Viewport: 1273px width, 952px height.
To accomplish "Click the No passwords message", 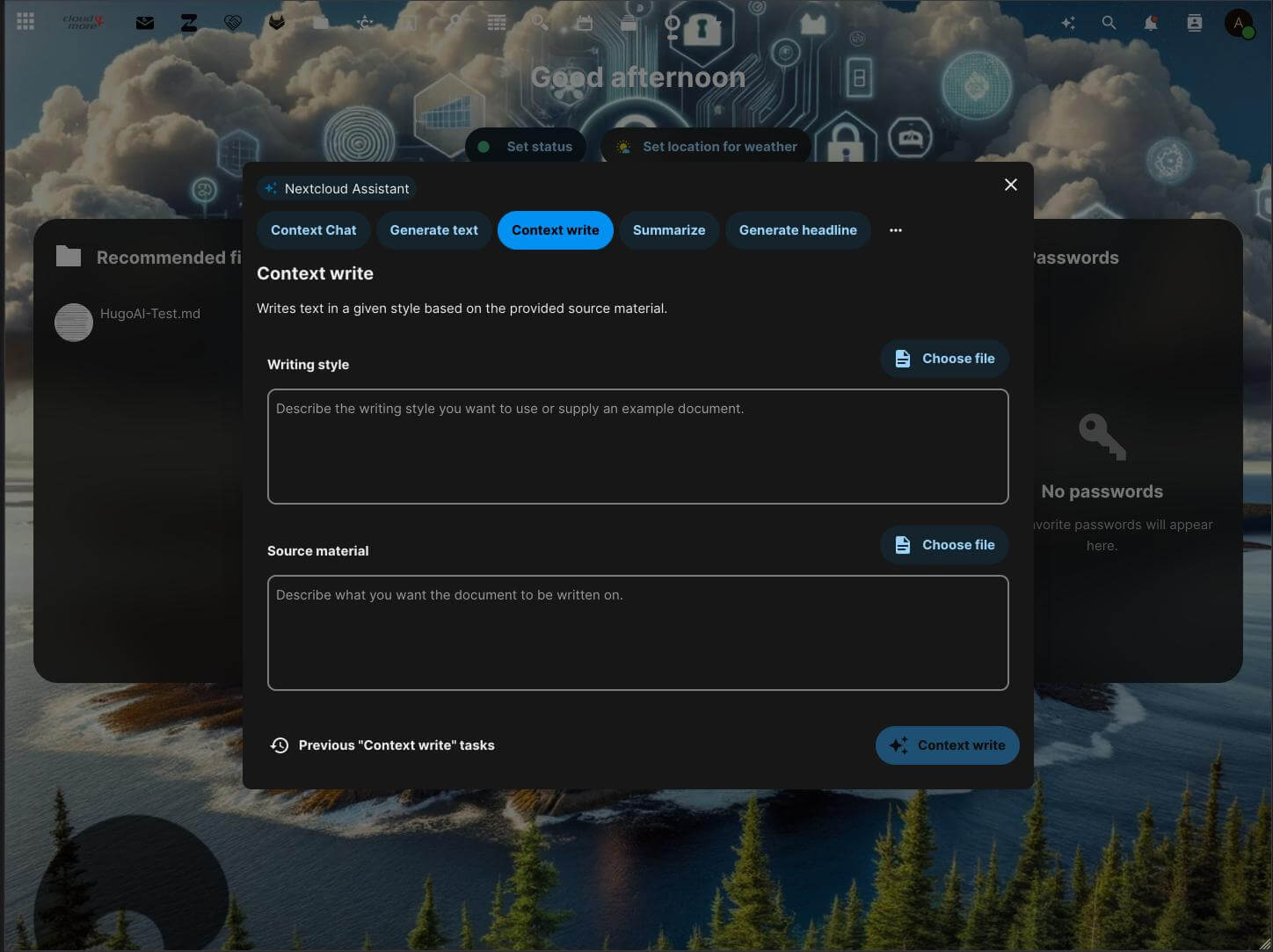I will (1102, 491).
